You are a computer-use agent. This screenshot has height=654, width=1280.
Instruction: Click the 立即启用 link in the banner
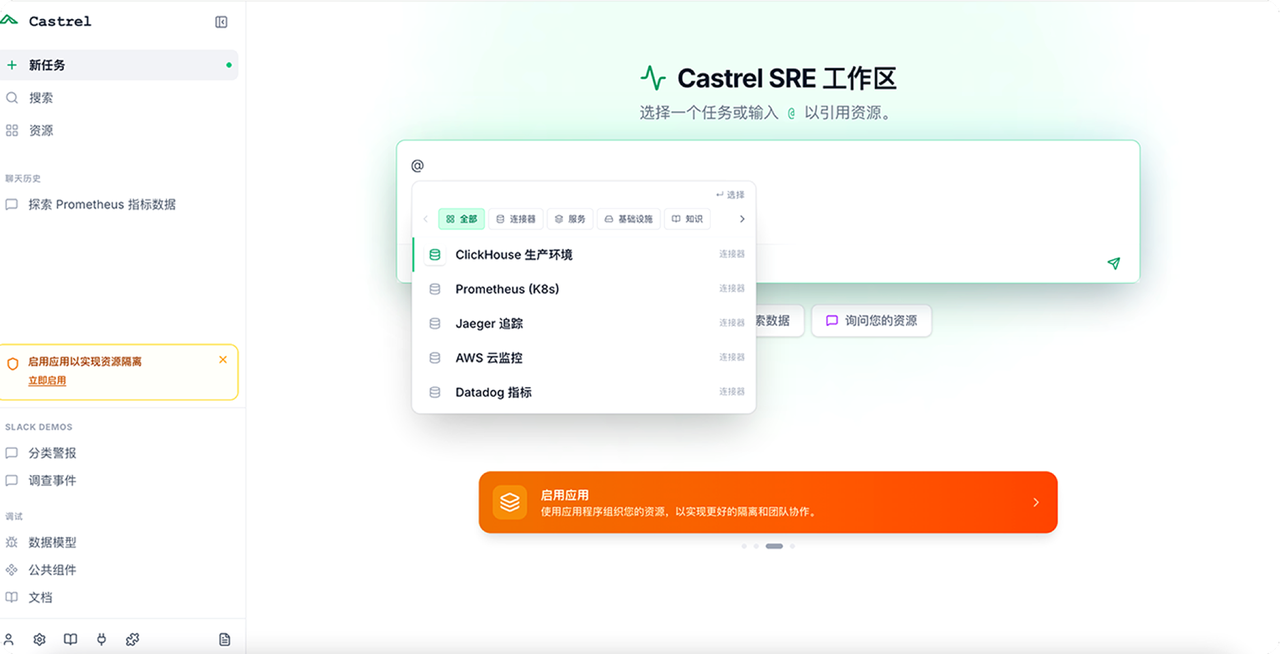47,381
